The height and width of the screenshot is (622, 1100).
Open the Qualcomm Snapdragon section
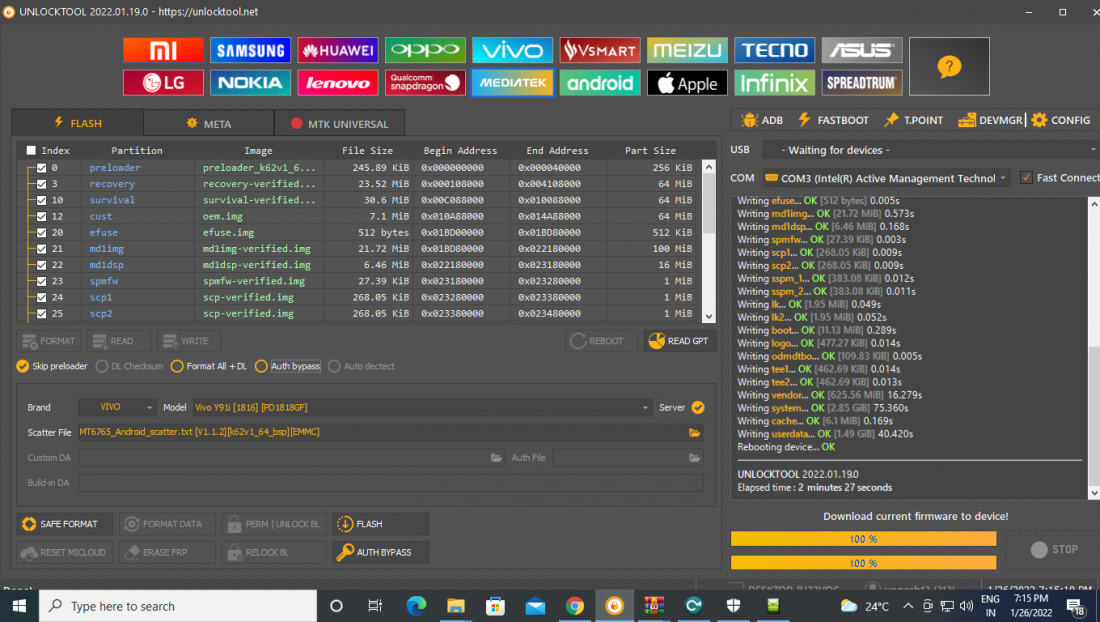(425, 83)
